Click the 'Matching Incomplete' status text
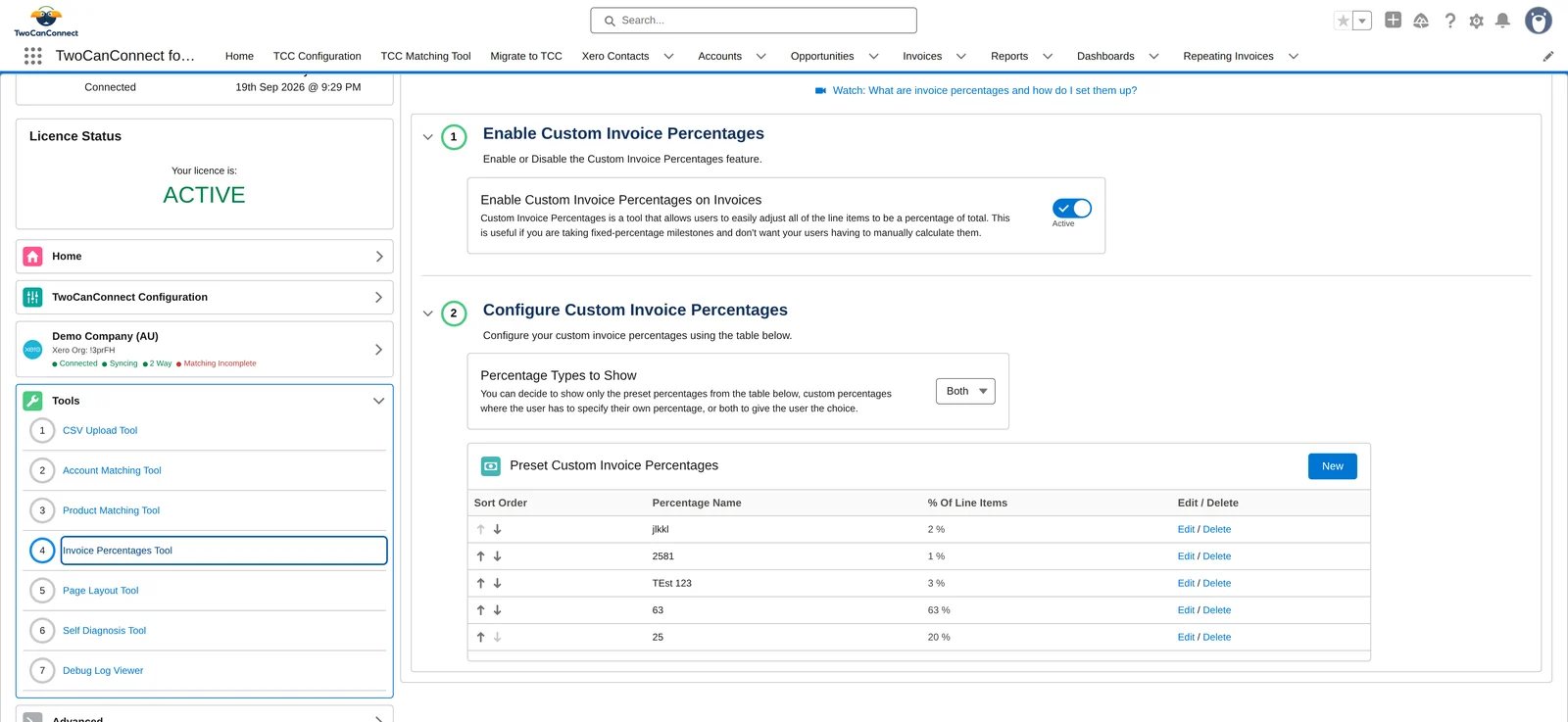The height and width of the screenshot is (722, 1568). [x=220, y=363]
